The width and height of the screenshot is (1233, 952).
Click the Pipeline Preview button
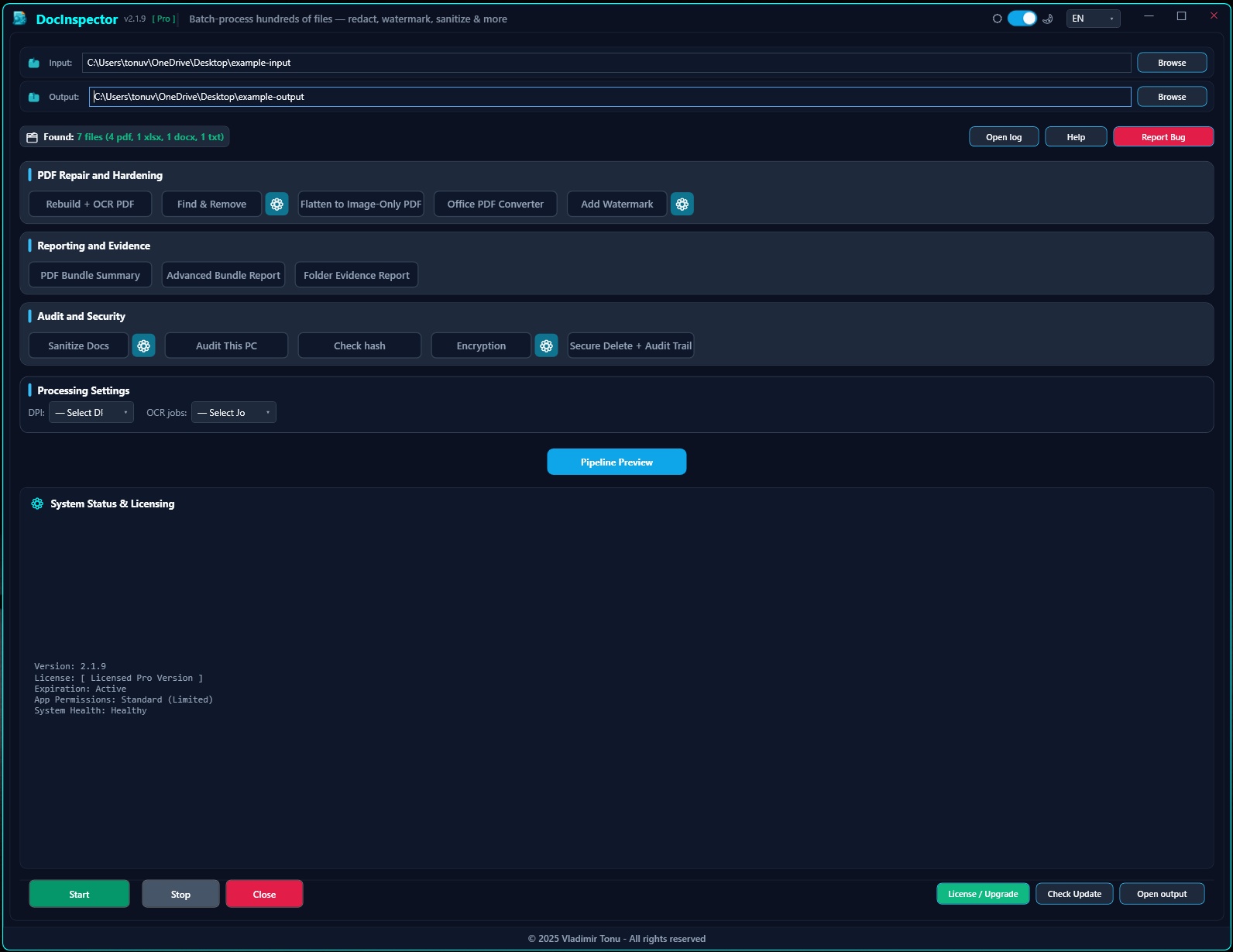616,462
